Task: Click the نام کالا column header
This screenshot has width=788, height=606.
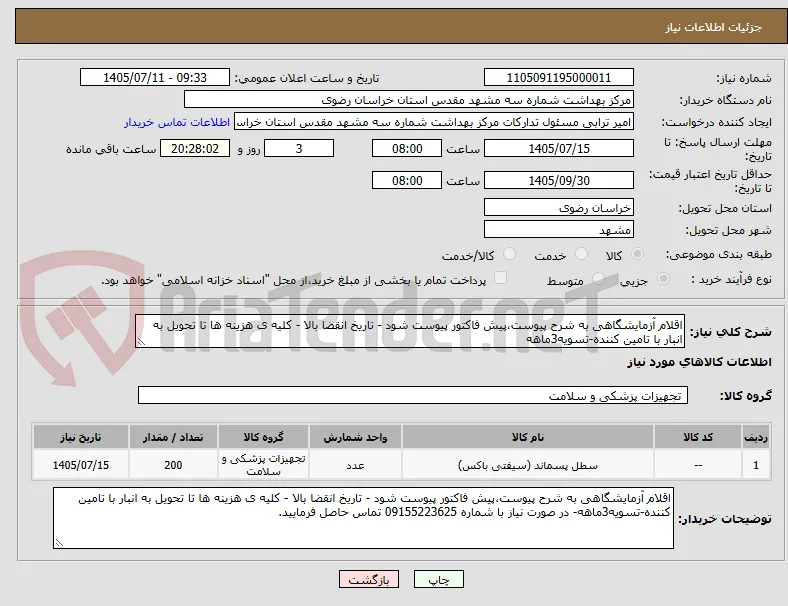Action: click(x=528, y=437)
